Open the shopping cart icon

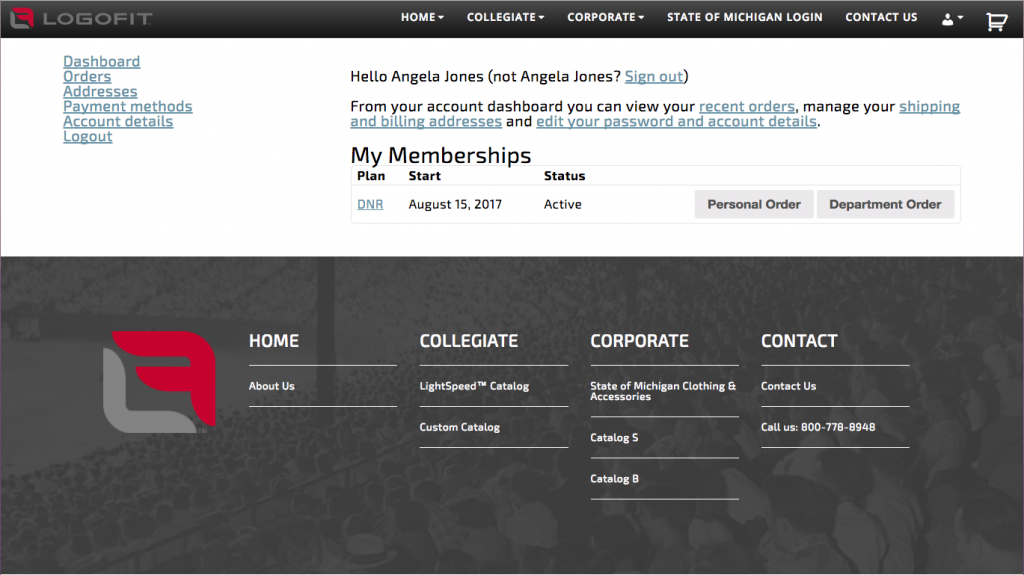coord(996,20)
